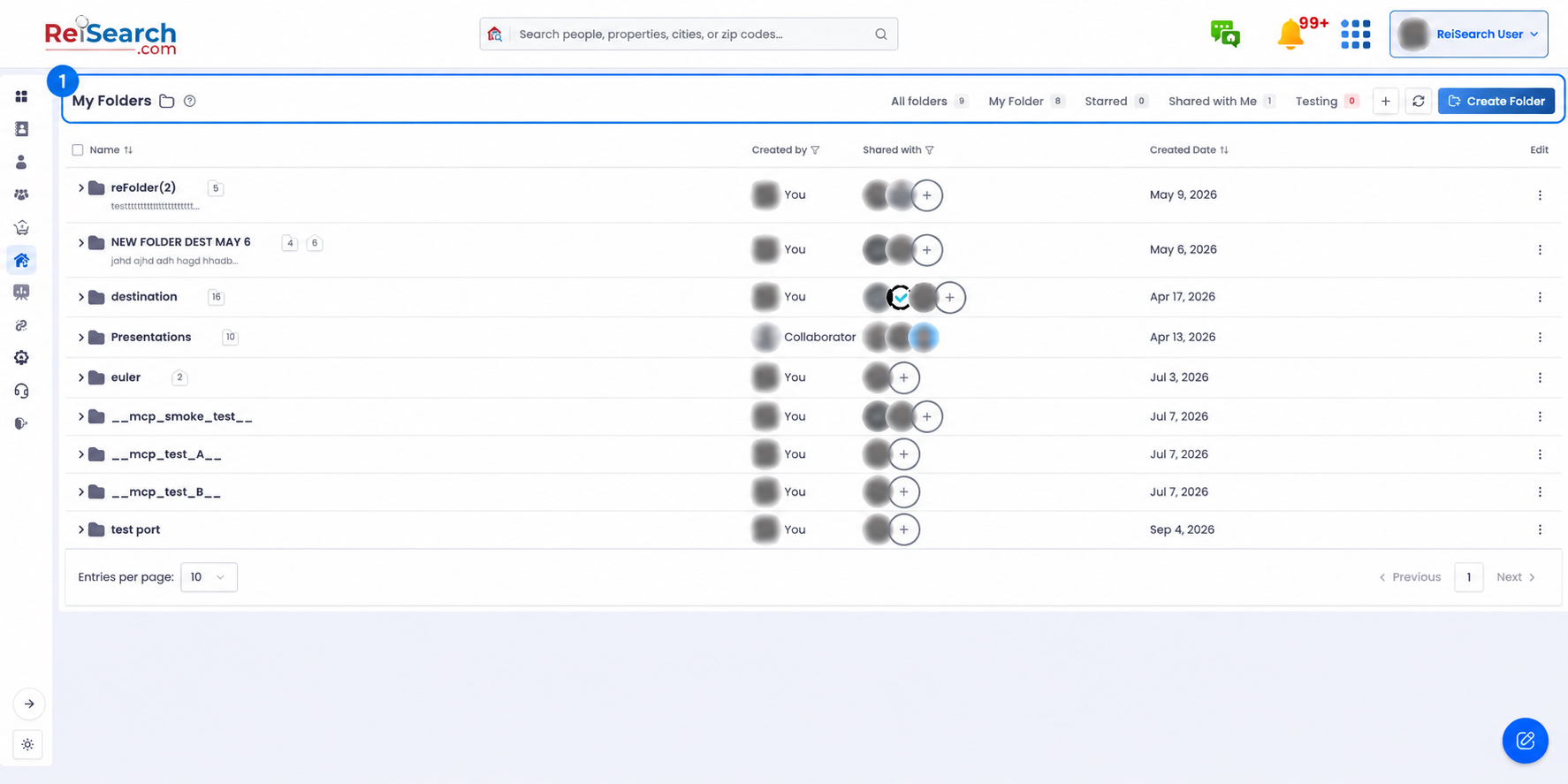Expand the NEW FOLDER DEST MAY 6 row
The width and height of the screenshot is (1568, 784).
(81, 242)
